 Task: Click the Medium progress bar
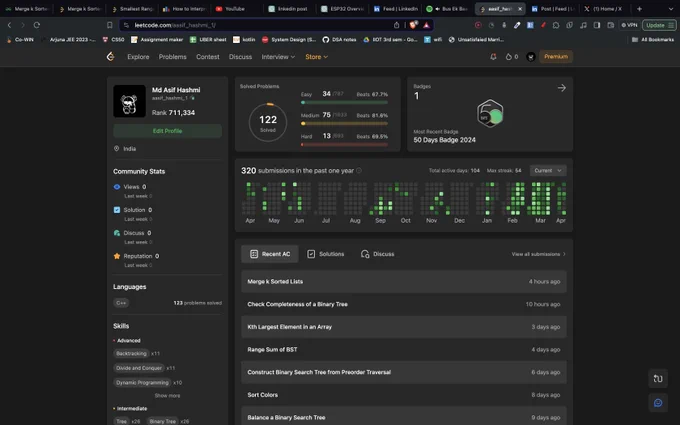point(344,124)
